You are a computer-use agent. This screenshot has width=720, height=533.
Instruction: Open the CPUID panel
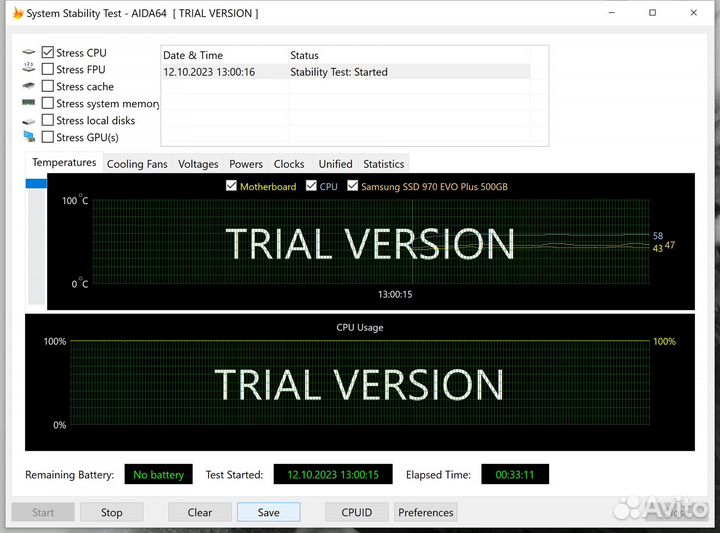(357, 512)
